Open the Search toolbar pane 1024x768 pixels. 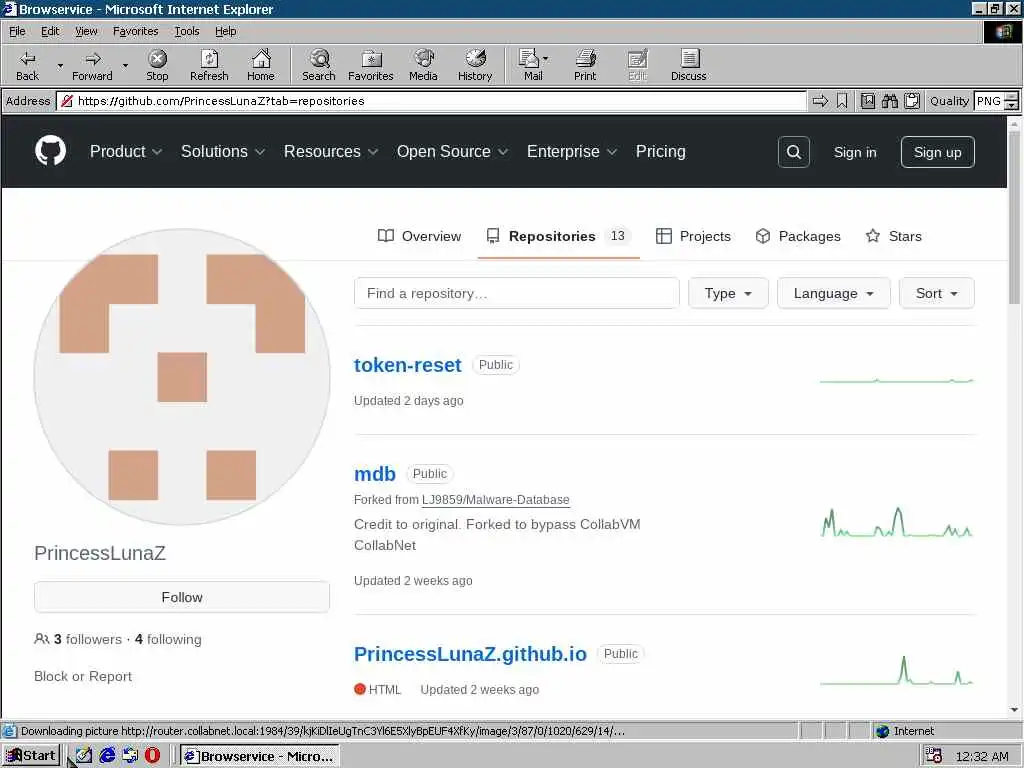(x=319, y=65)
